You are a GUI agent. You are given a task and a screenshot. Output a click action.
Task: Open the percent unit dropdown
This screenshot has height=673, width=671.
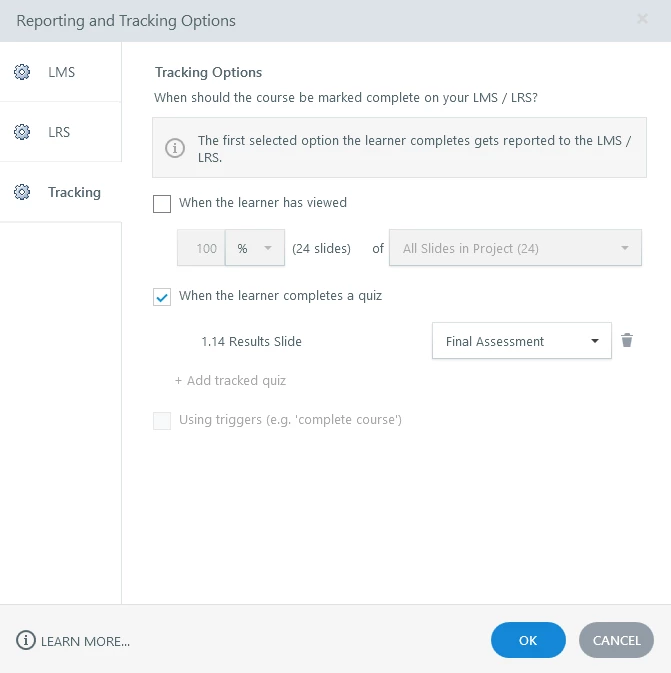[x=255, y=249]
